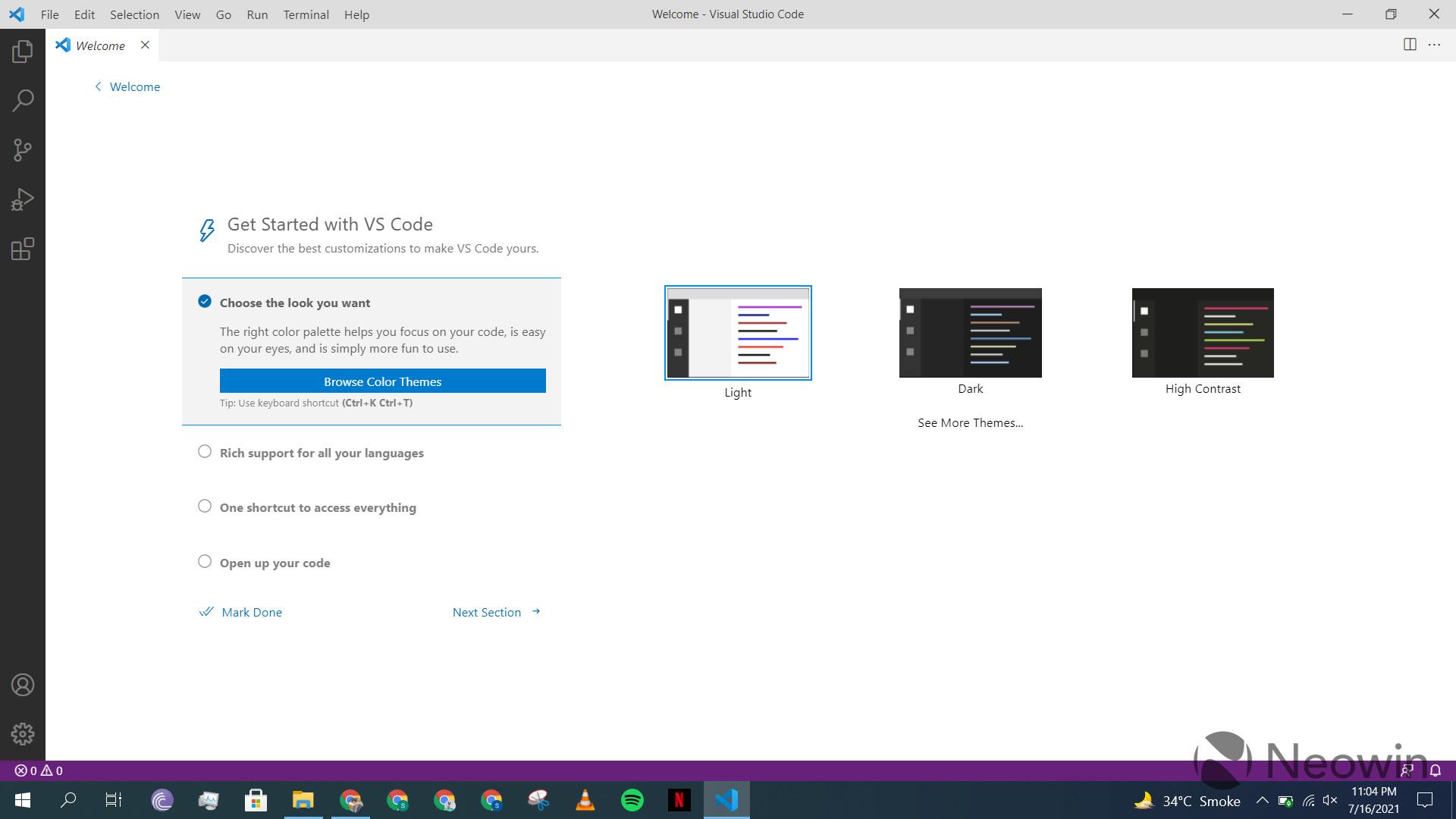
Task: Click the notifications bell in the status bar
Action: pos(1435,770)
